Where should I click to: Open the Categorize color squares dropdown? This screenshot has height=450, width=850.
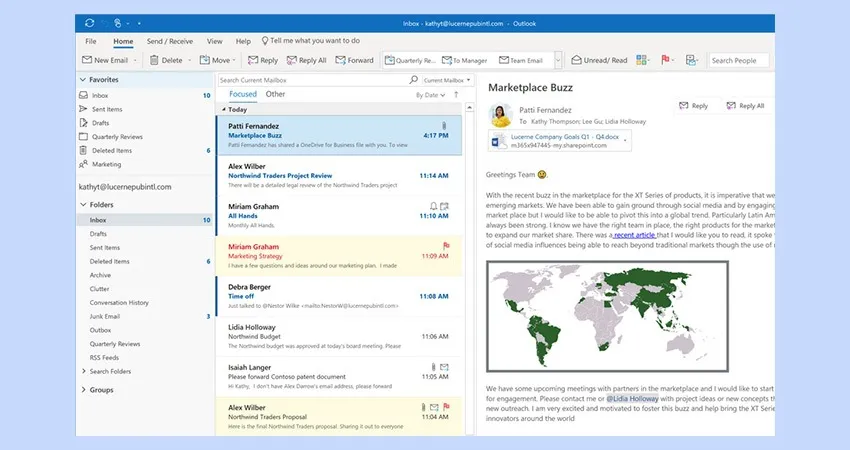coord(642,60)
